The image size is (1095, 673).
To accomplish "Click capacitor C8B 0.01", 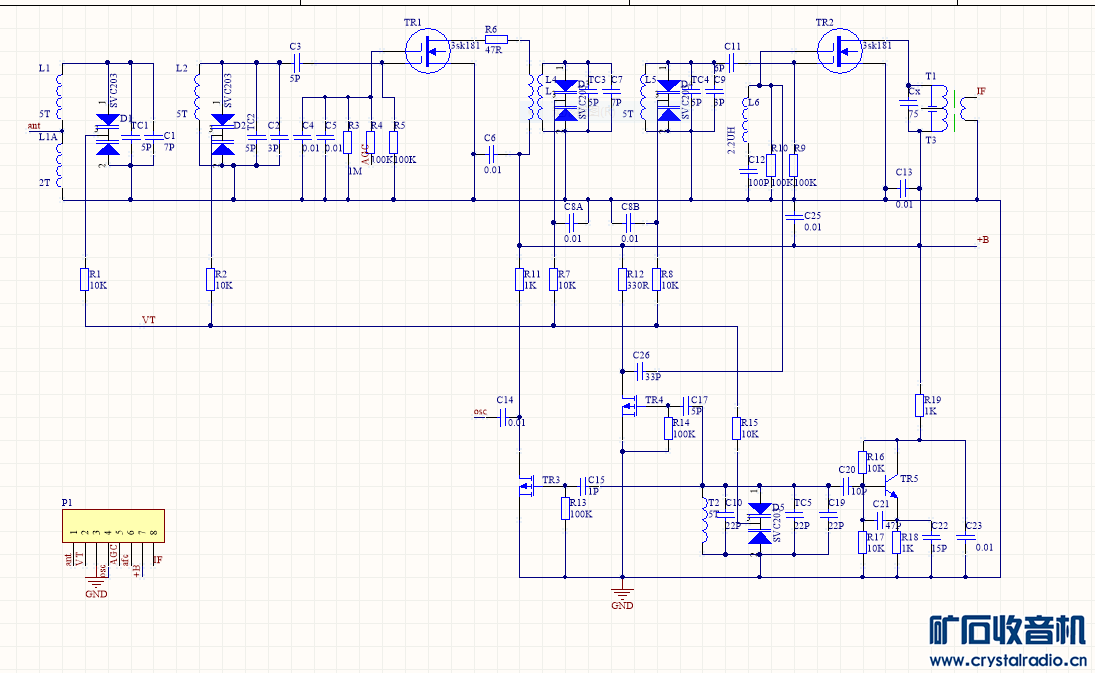I will click(629, 223).
